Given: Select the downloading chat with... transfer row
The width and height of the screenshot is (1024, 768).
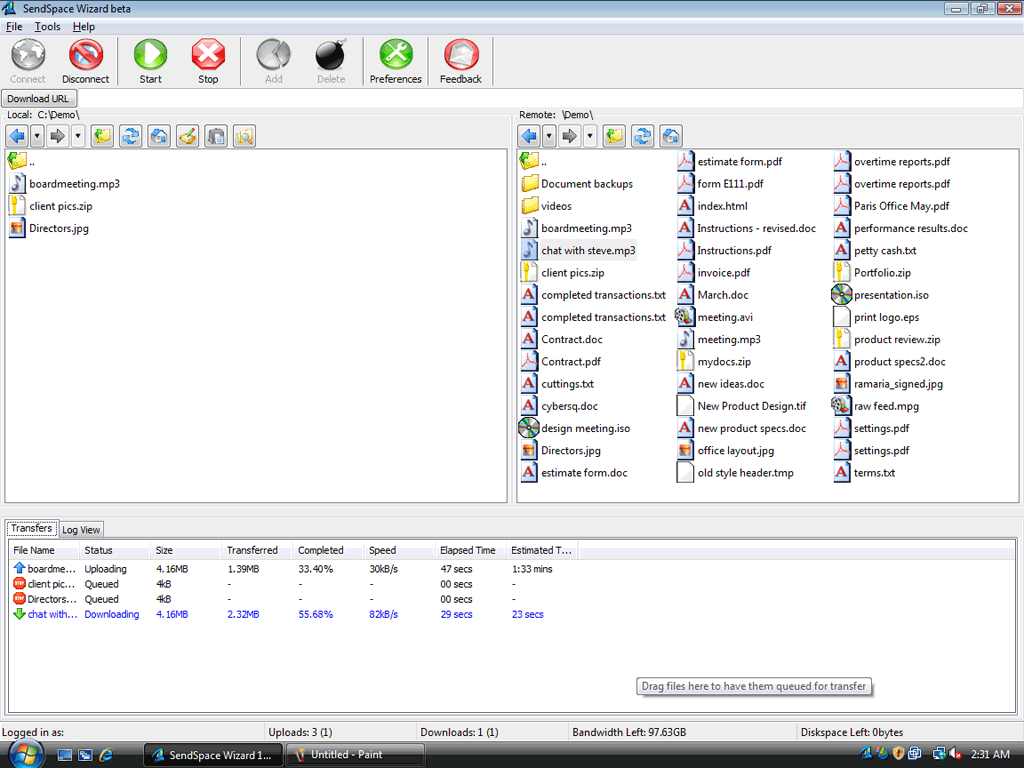Looking at the screenshot, I should tap(294, 614).
